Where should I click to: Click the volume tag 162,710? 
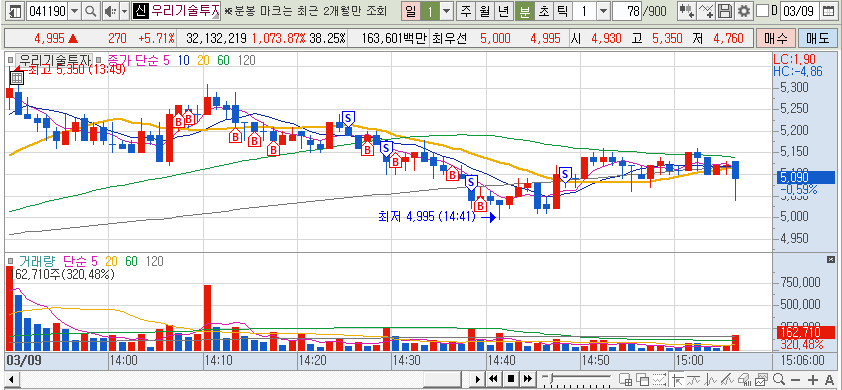805,333
